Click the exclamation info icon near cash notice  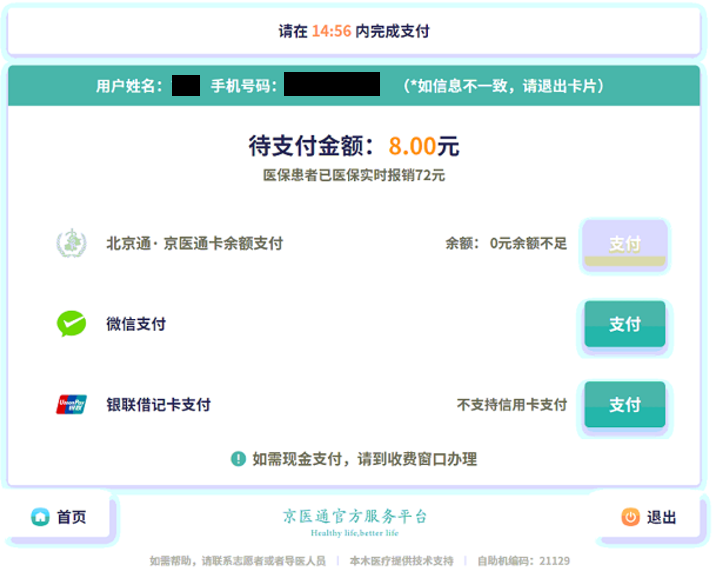238,458
